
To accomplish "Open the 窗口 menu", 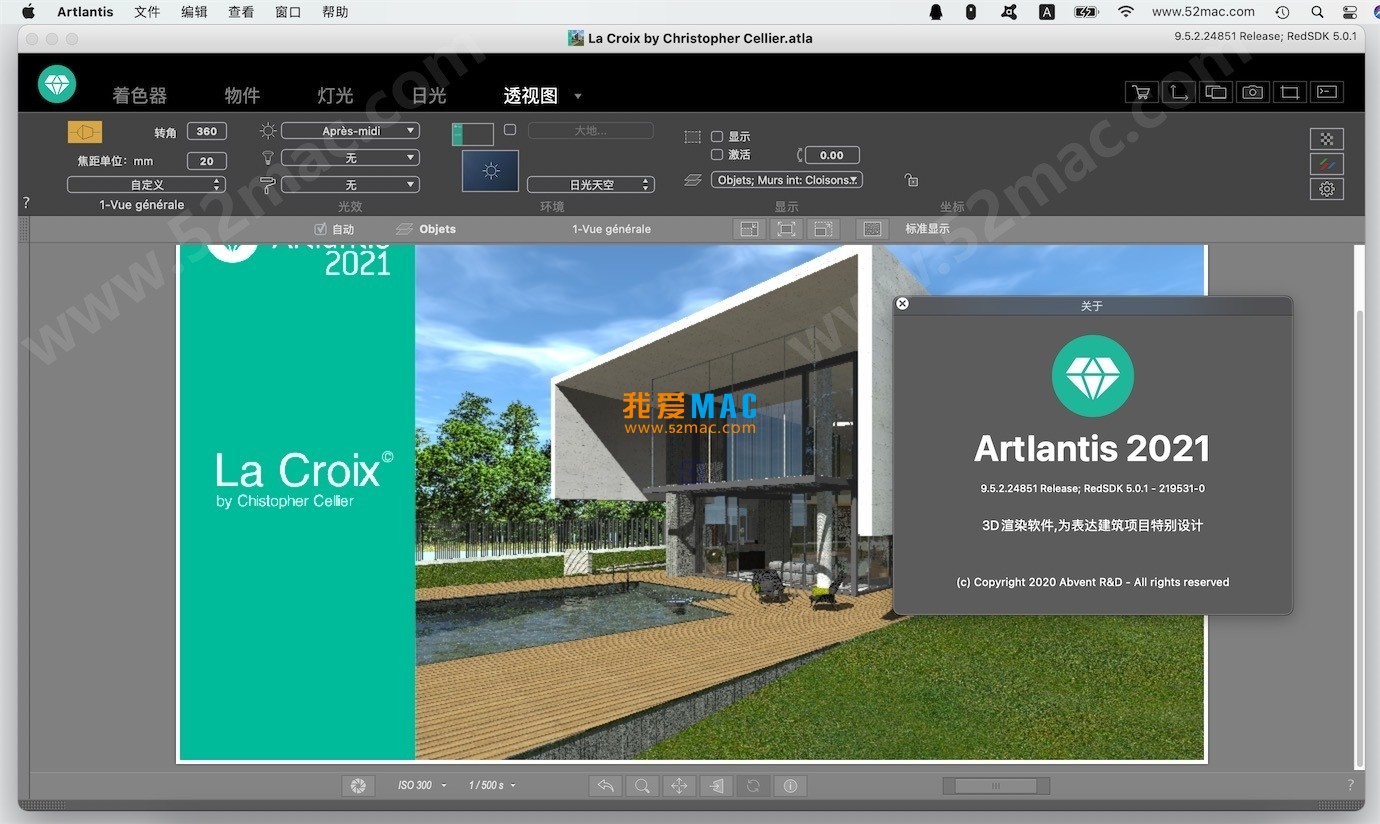I will click(x=288, y=12).
